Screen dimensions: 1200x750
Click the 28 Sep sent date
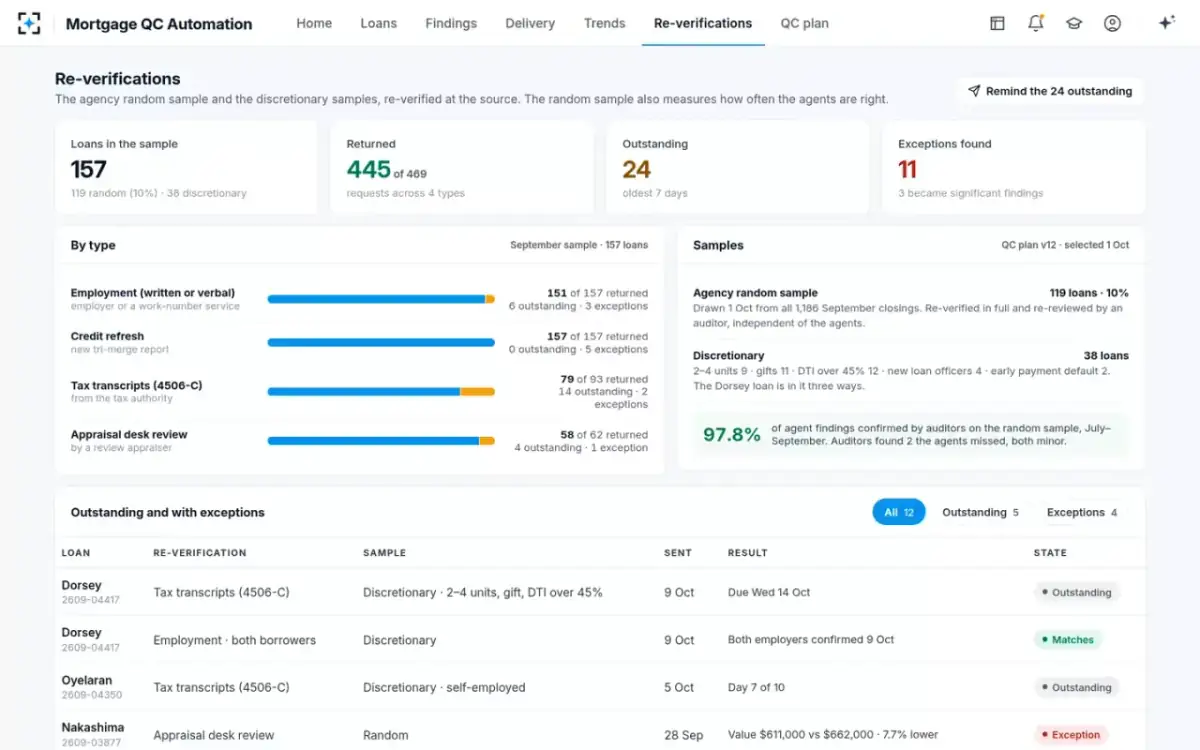[685, 735]
